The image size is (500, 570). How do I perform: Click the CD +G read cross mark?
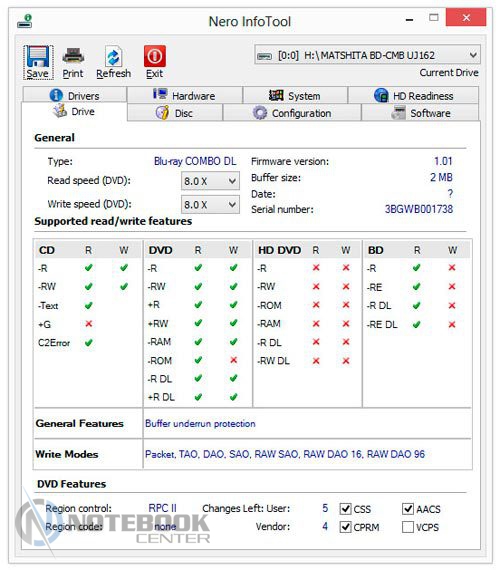(x=88, y=324)
